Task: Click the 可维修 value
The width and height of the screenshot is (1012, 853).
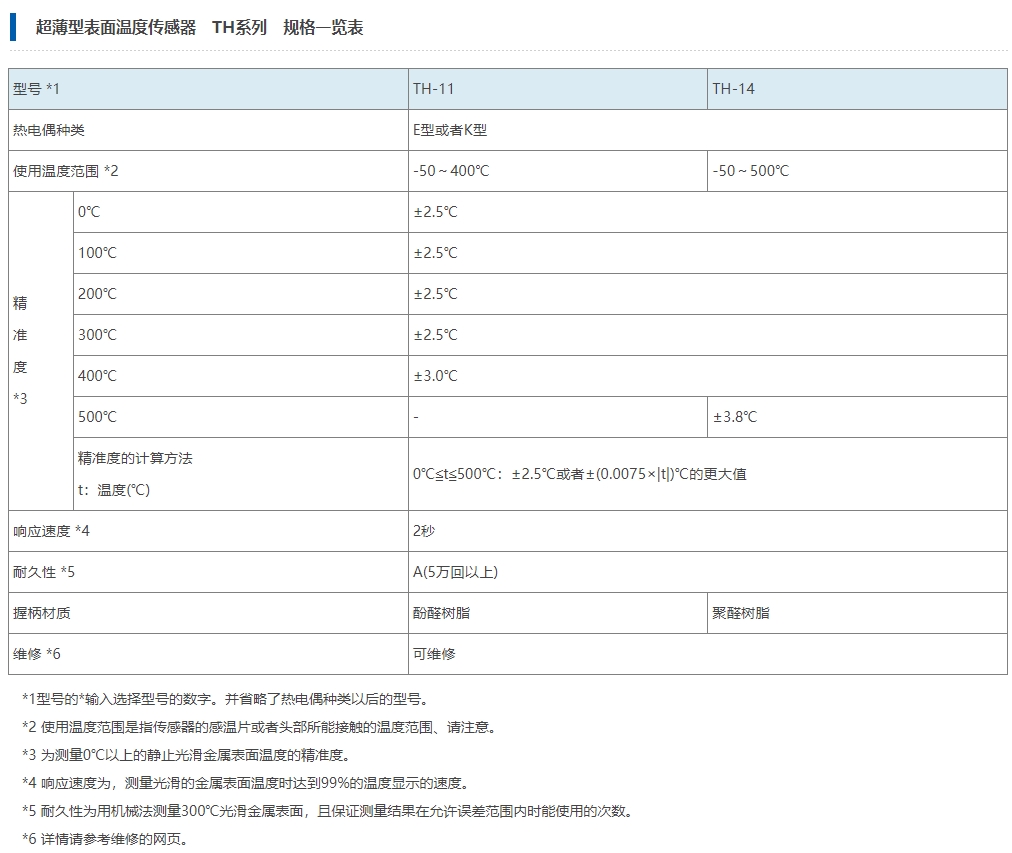Action: tap(434, 654)
